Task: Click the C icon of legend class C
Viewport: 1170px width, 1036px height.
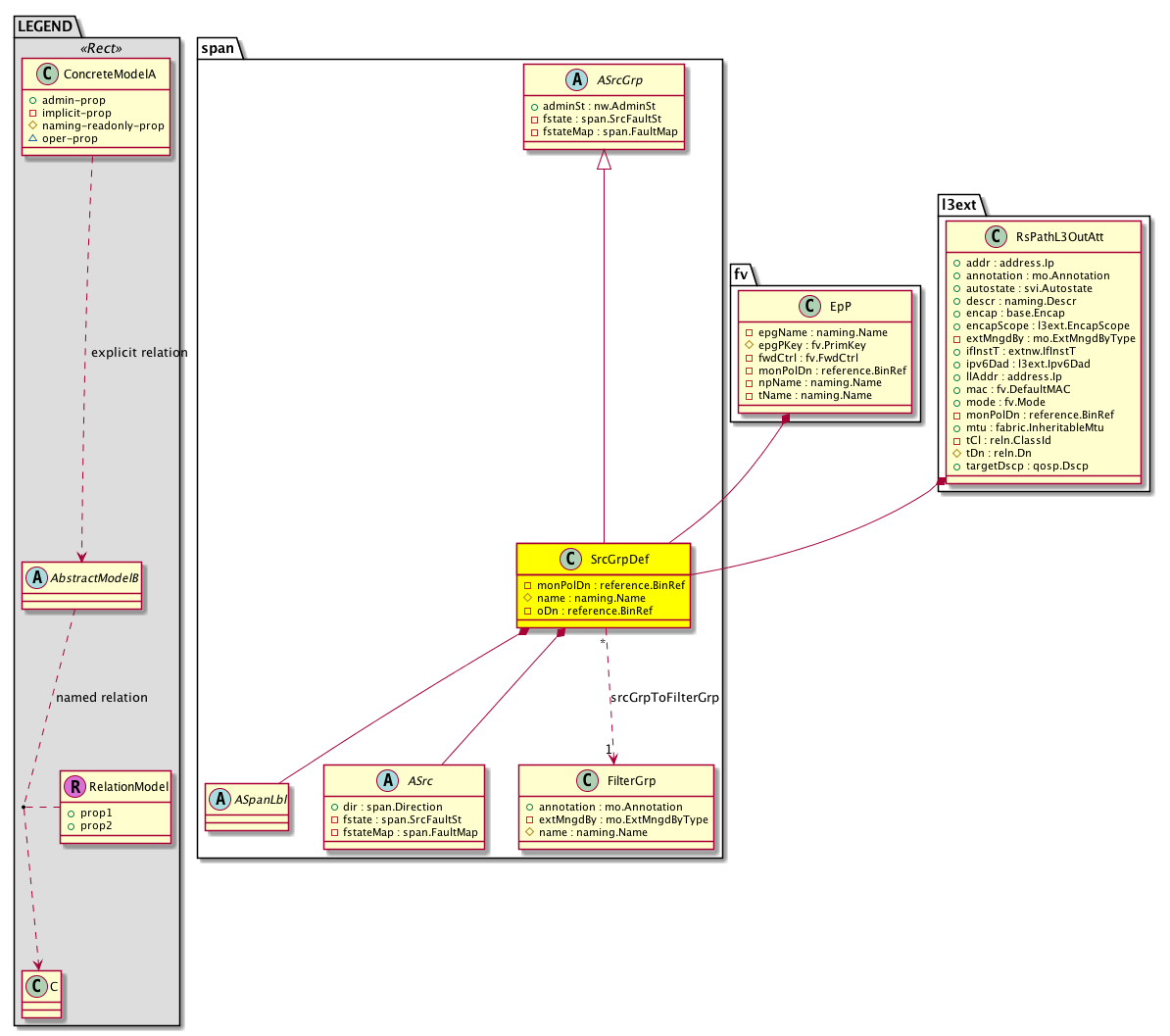Action: [35, 985]
